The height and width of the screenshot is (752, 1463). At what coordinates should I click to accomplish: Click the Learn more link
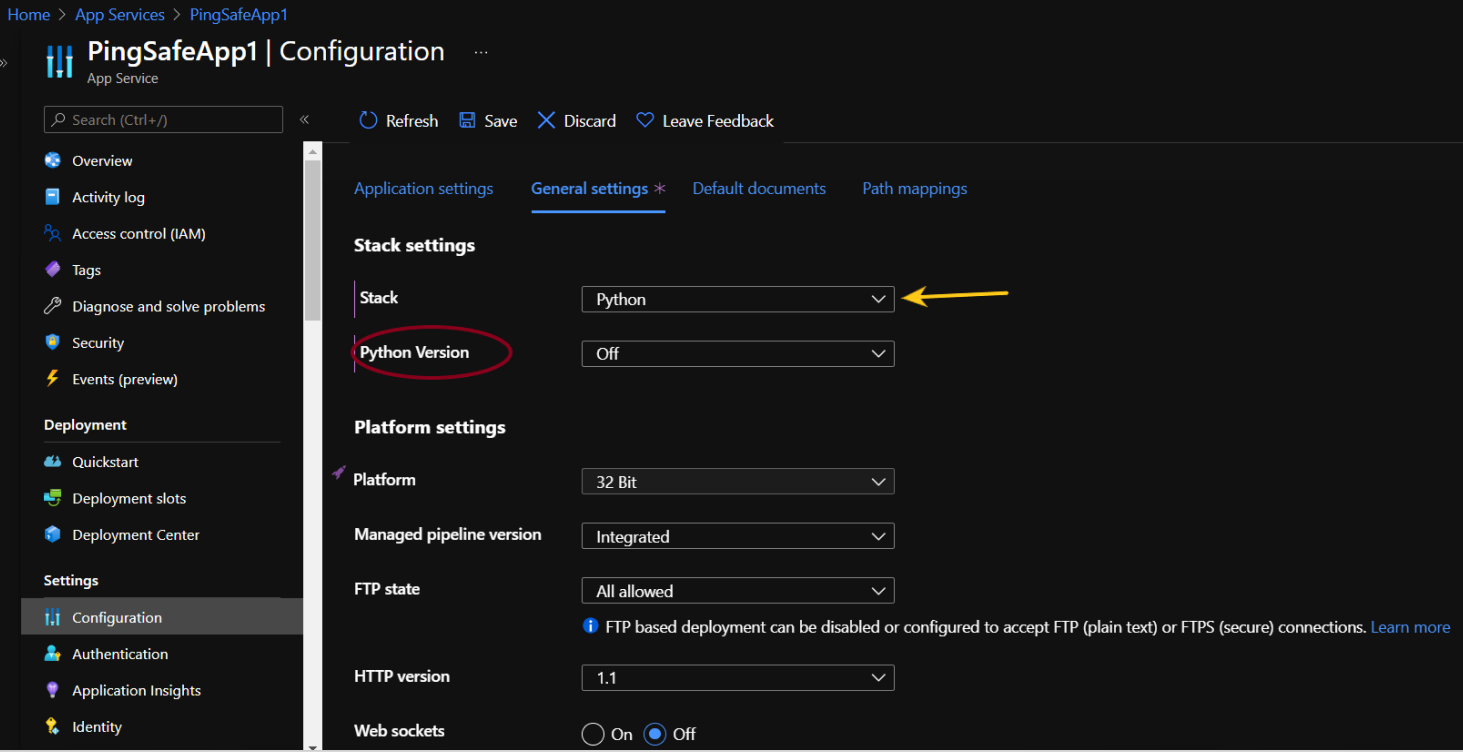point(1410,628)
